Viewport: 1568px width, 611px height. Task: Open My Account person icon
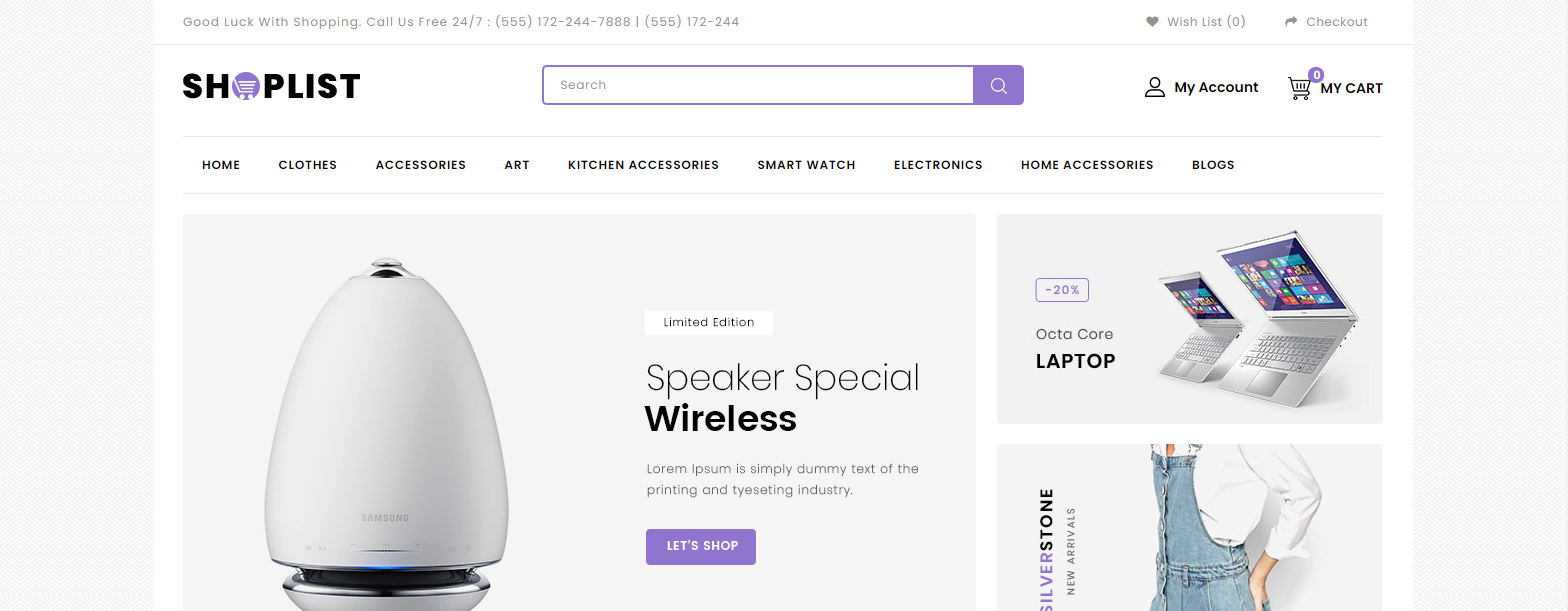click(x=1156, y=86)
